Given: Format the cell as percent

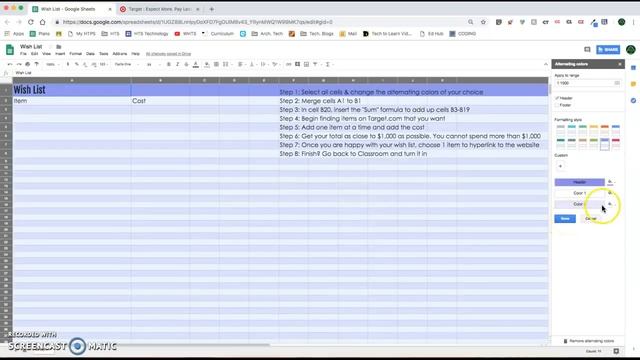Looking at the screenshot, I should (76, 64).
